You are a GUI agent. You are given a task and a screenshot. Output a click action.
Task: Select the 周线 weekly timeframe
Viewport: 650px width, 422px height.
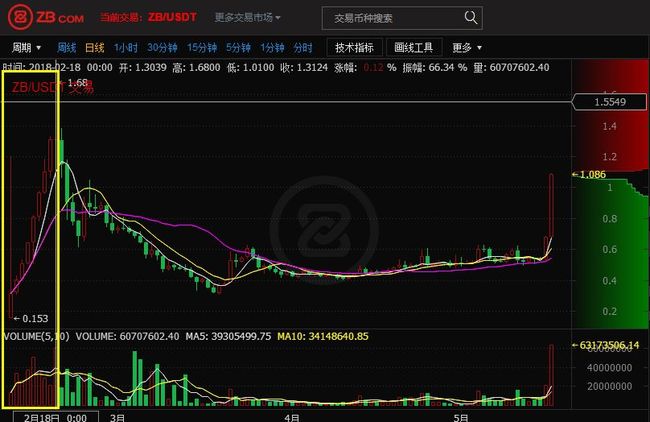[x=66, y=48]
